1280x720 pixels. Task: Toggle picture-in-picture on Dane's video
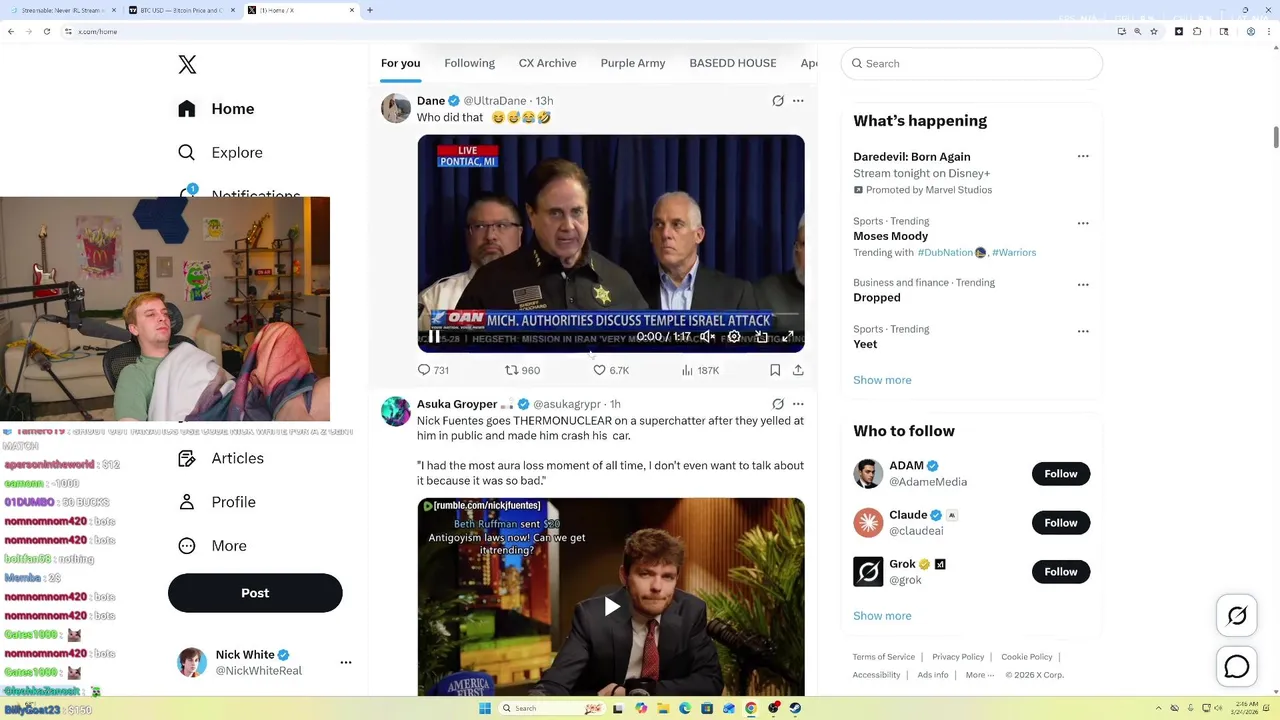tap(761, 337)
